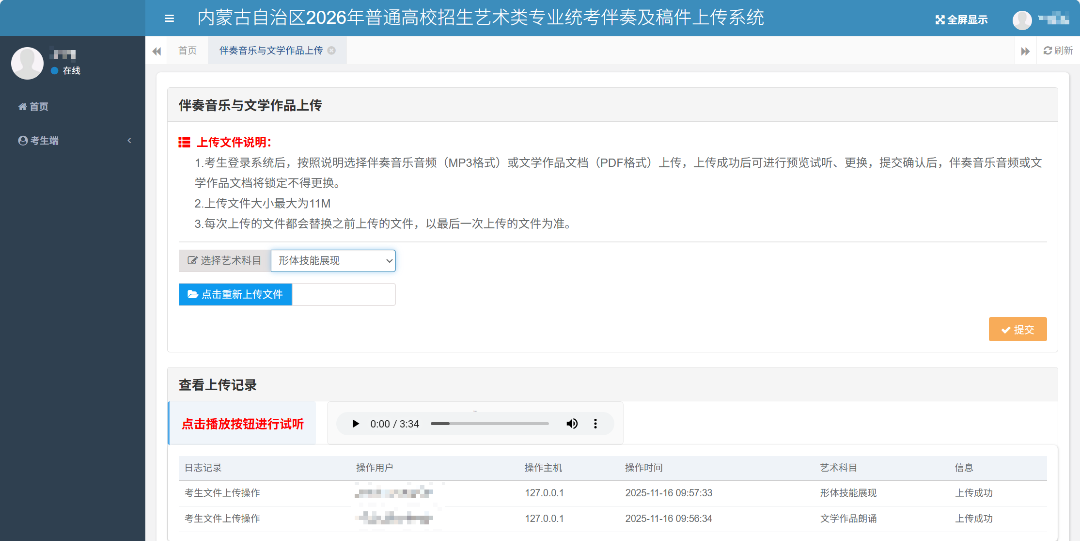Image resolution: width=1080 pixels, height=541 pixels.
Task: Click the 在线 online status indicator
Action: pyautogui.click(x=66, y=70)
